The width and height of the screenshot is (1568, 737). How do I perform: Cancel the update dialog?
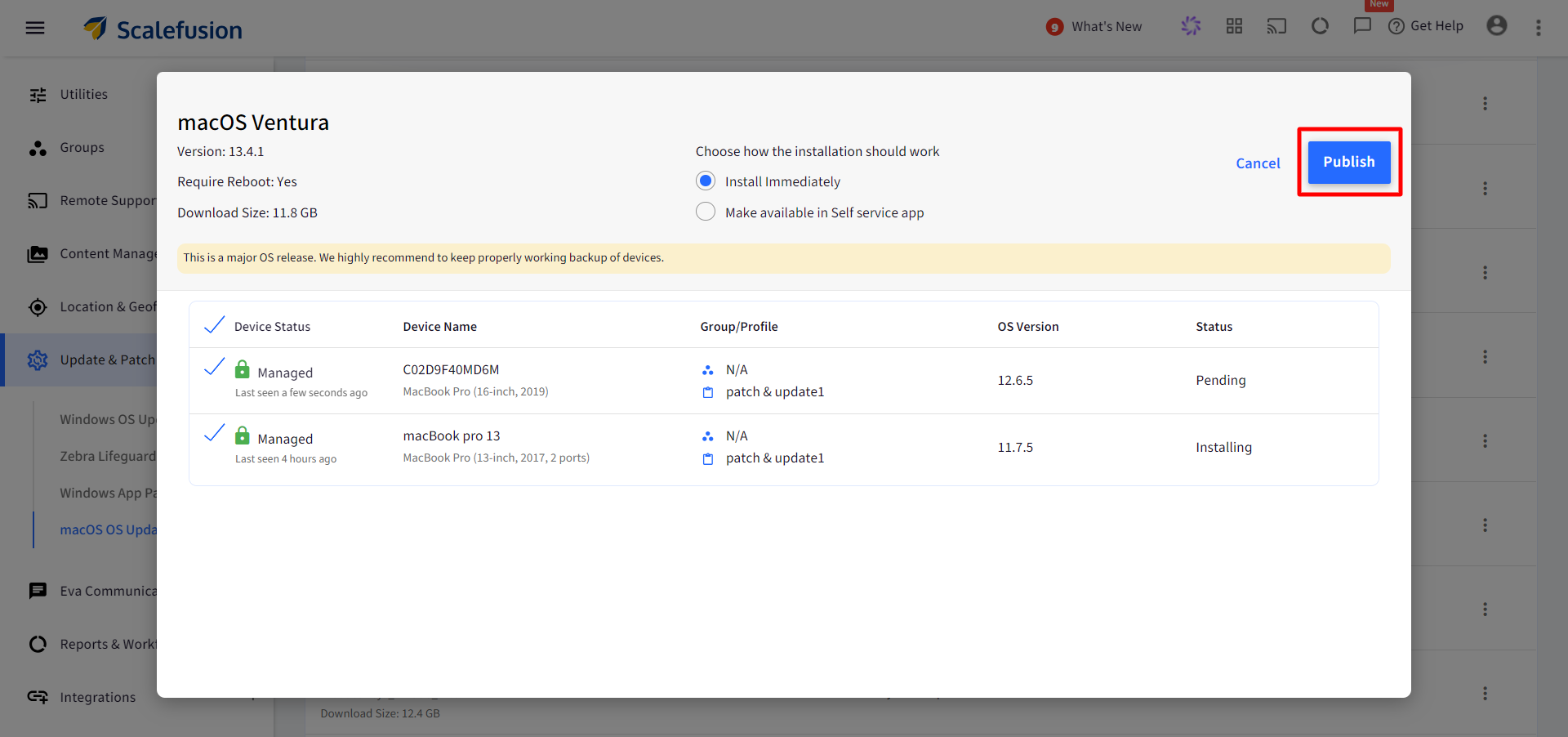1258,163
